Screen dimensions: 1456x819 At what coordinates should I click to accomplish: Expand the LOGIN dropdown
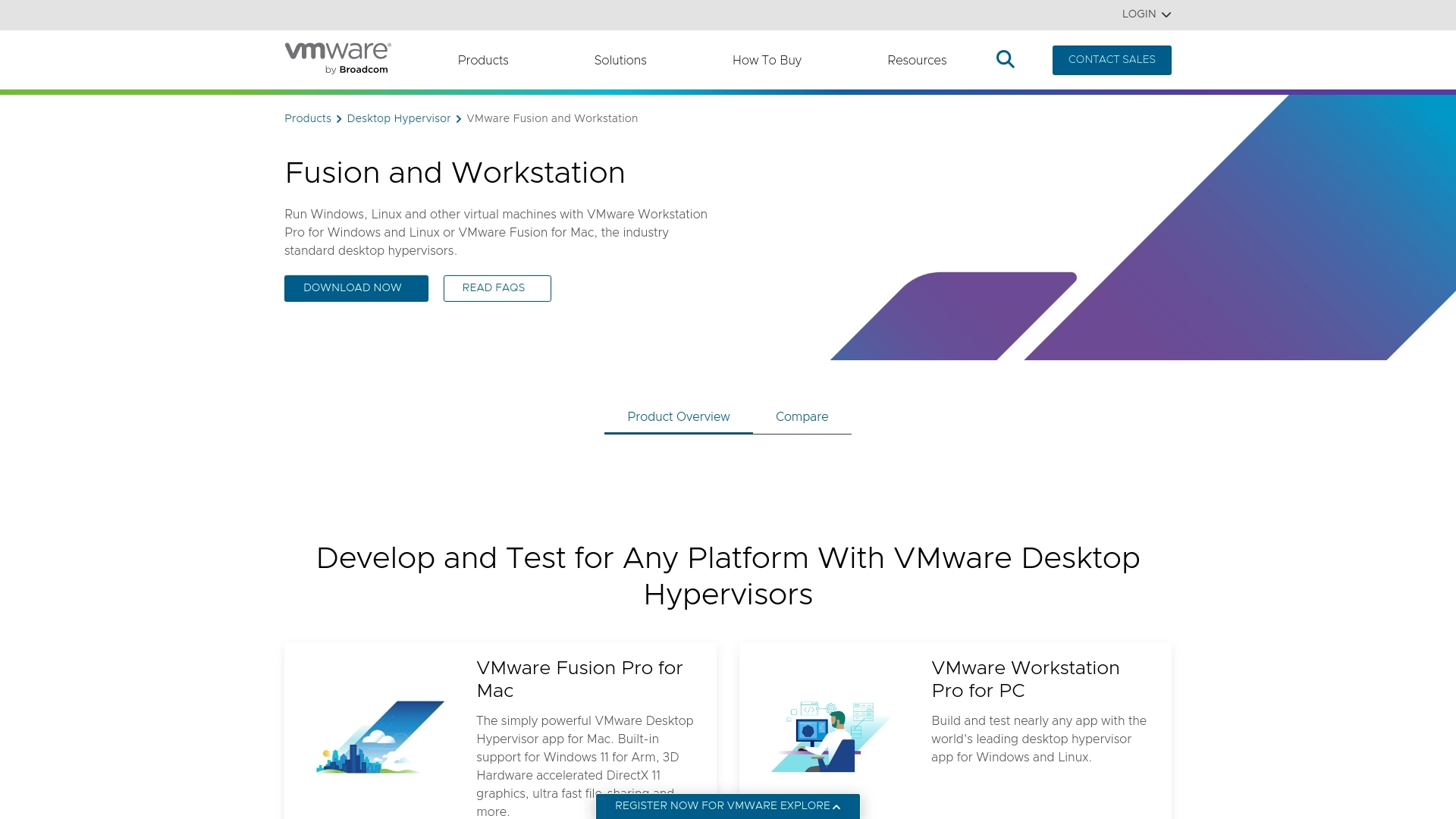click(1146, 14)
